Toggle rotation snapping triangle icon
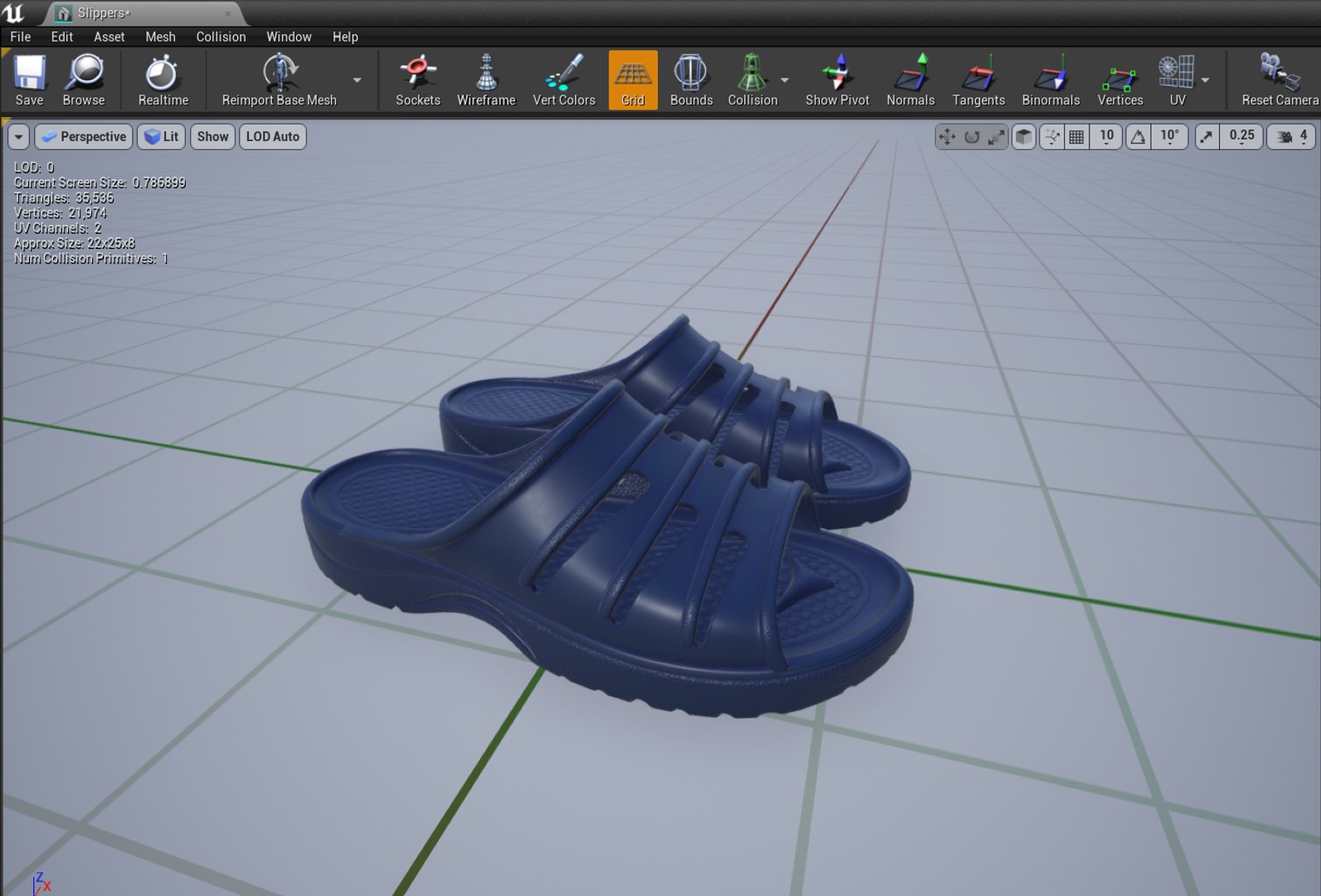 point(1138,137)
